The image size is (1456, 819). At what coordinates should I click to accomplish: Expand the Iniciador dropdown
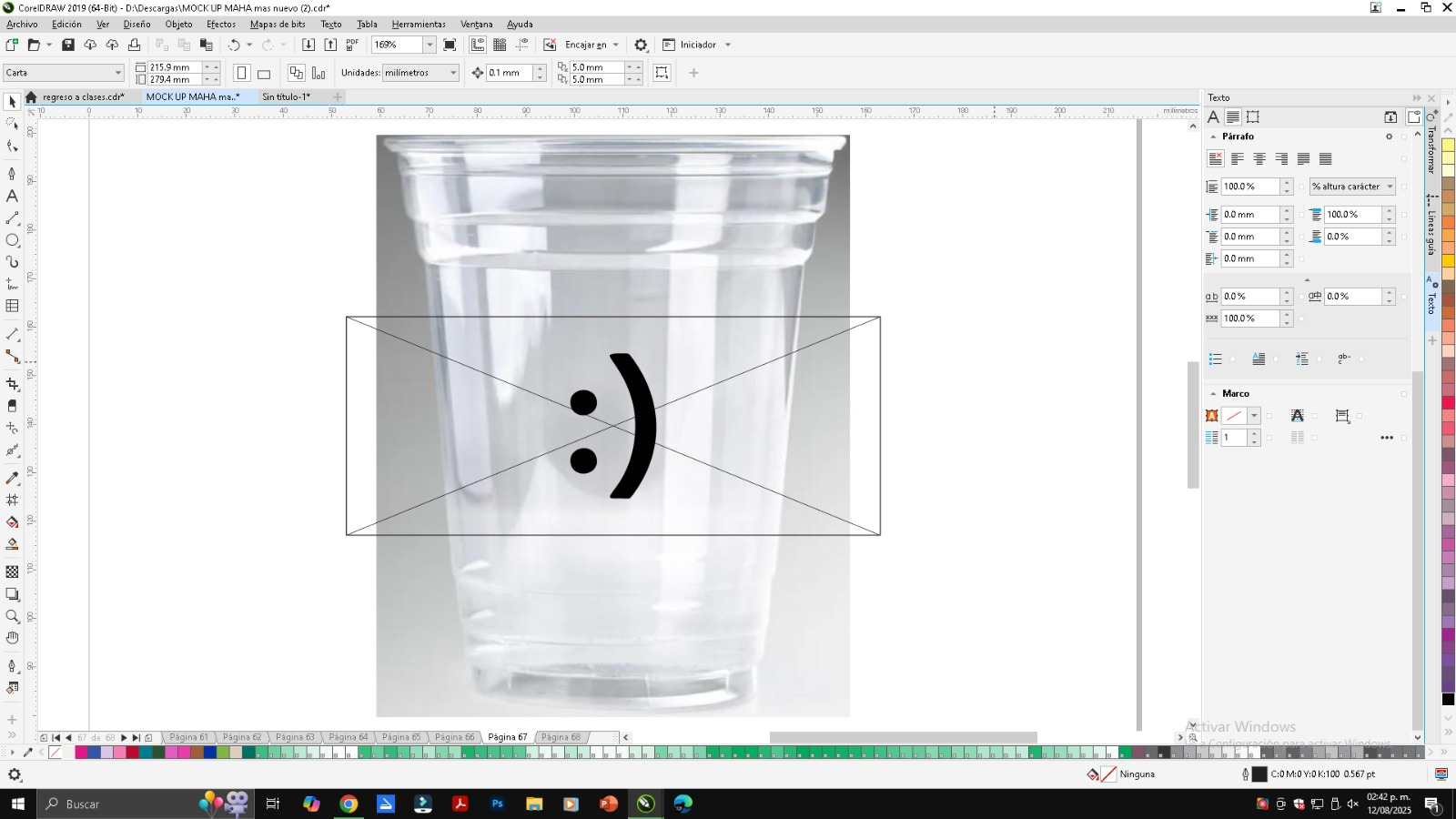(728, 45)
